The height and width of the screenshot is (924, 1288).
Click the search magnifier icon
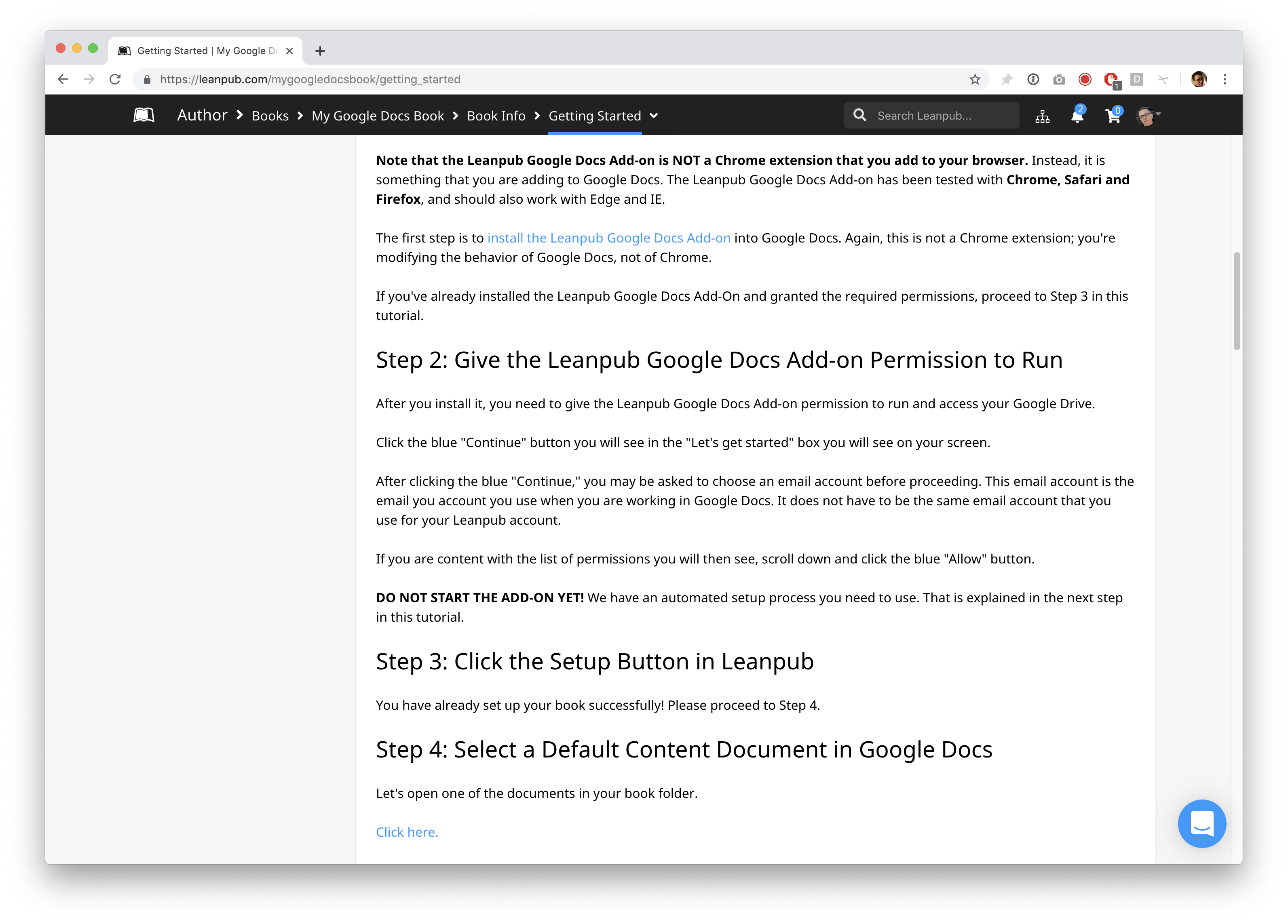(860, 115)
